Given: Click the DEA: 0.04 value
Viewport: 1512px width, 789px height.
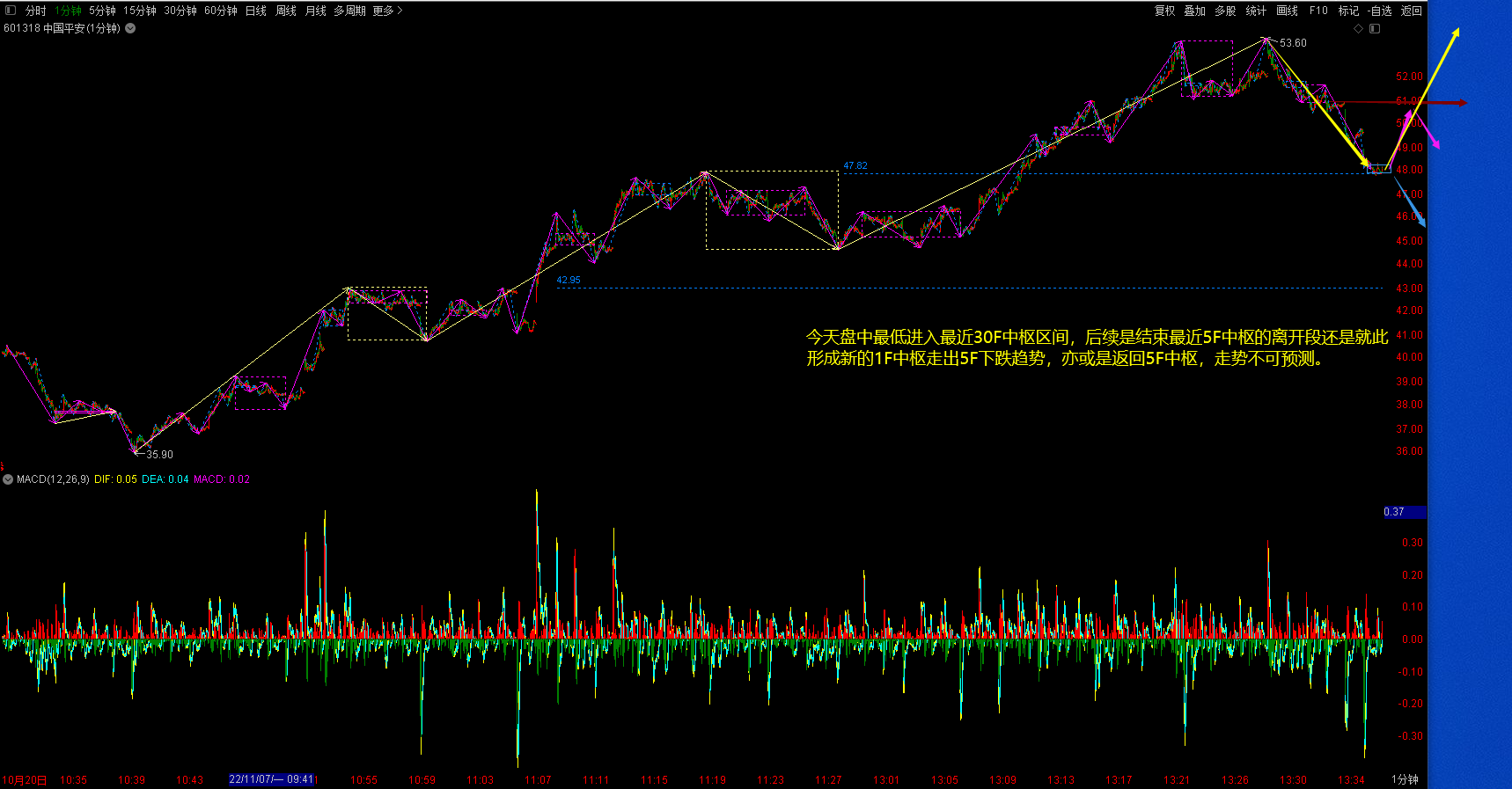Looking at the screenshot, I should (165, 479).
